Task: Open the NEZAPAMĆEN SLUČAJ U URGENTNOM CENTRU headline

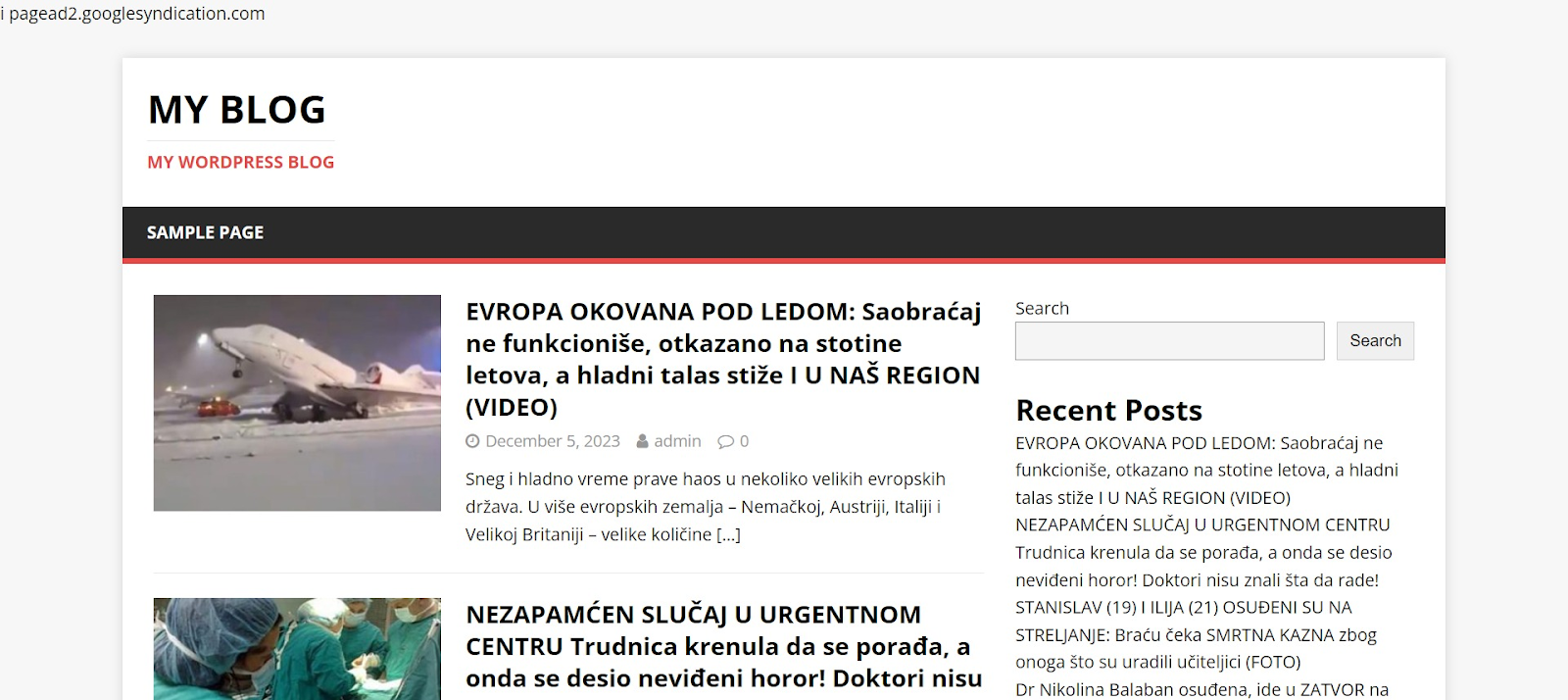Action: pyautogui.click(x=723, y=647)
